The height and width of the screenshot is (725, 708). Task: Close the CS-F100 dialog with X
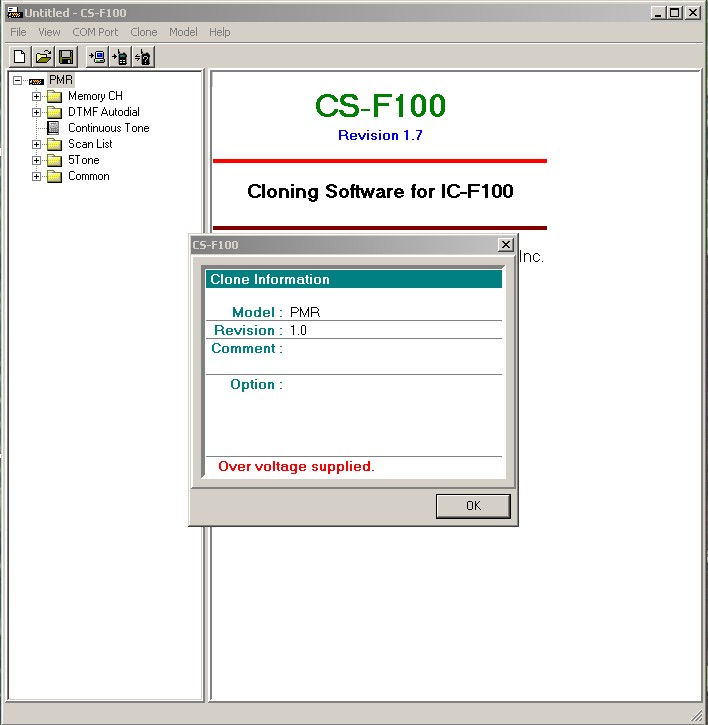506,245
